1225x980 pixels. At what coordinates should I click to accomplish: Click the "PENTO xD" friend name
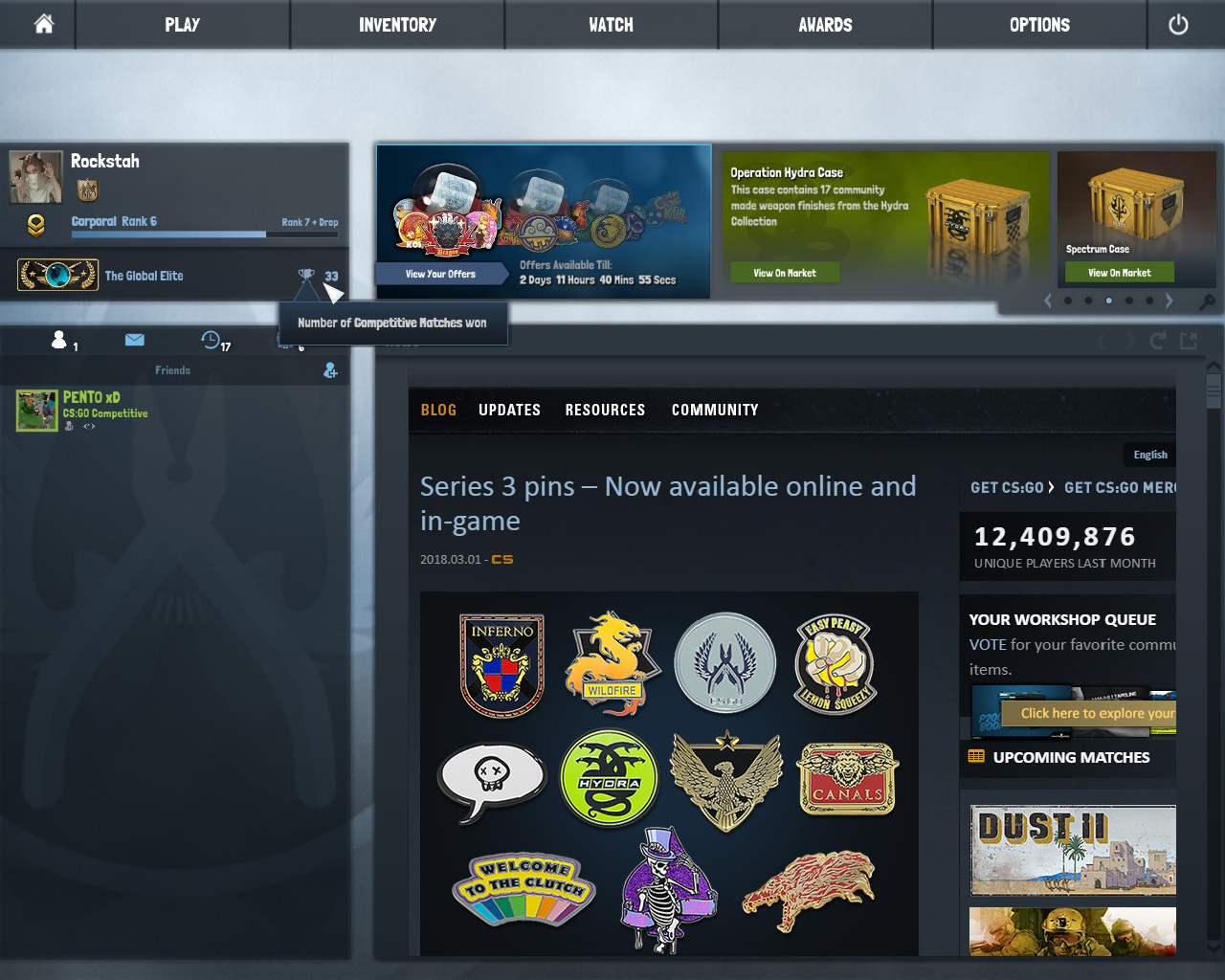pyautogui.click(x=92, y=397)
